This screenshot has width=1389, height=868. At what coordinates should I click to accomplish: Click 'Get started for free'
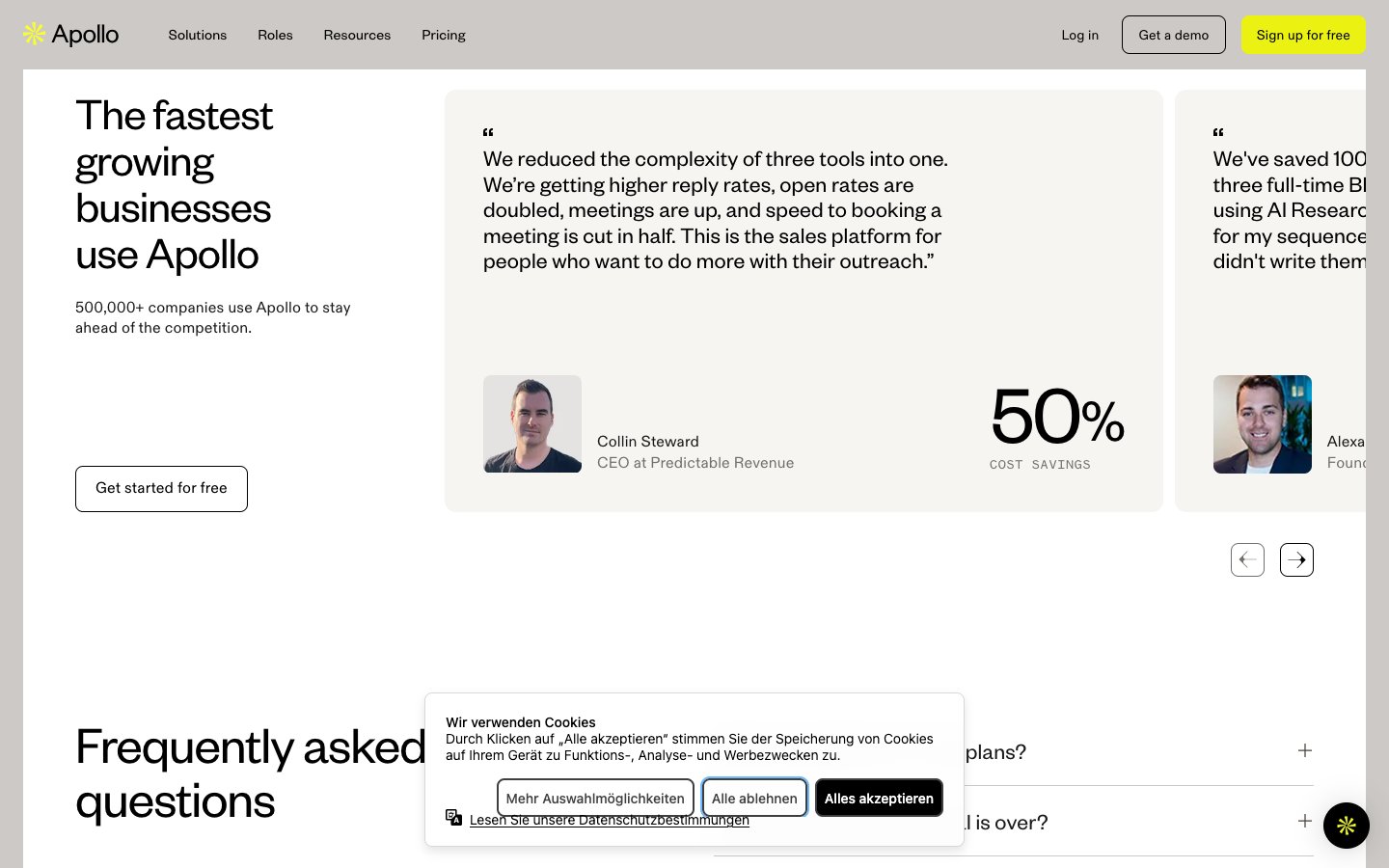[161, 488]
